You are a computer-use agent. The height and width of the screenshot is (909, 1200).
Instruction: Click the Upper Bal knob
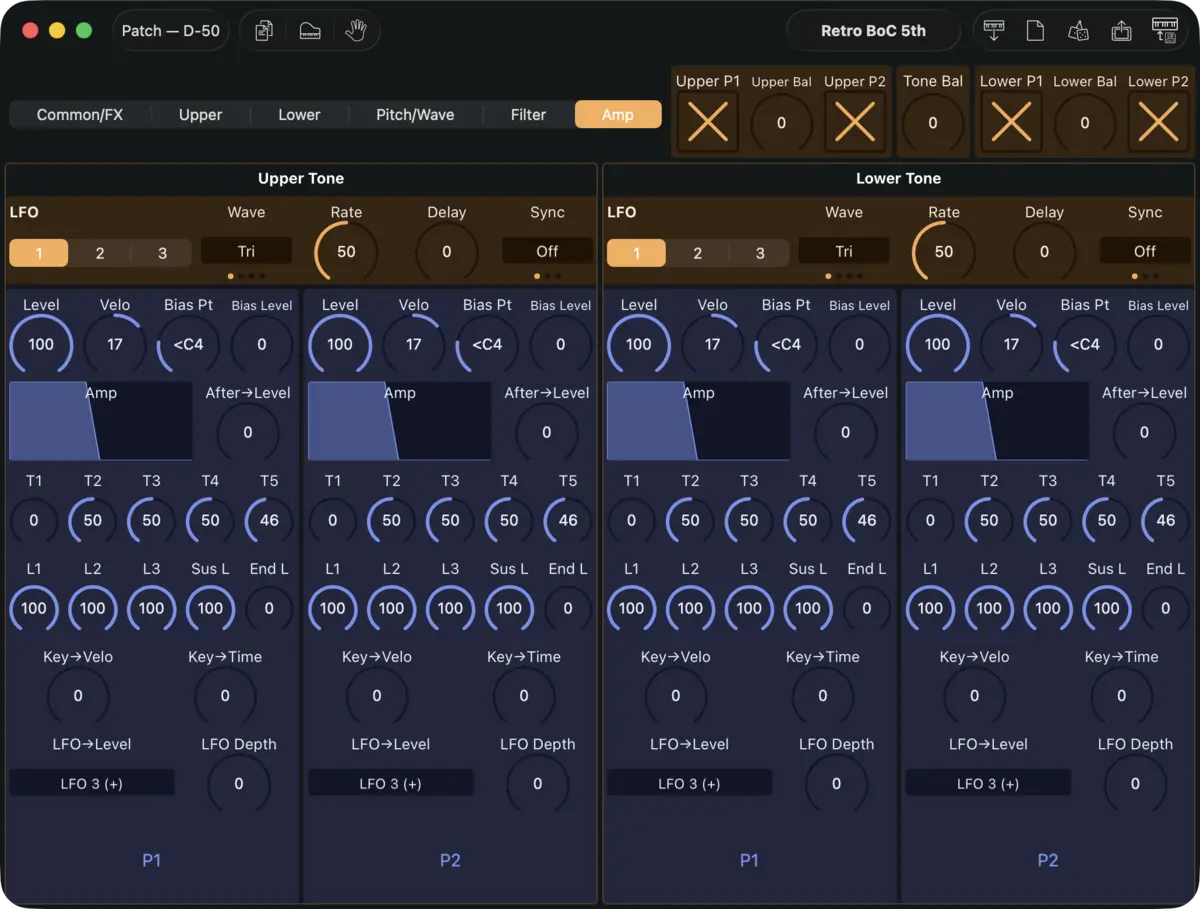[781, 123]
